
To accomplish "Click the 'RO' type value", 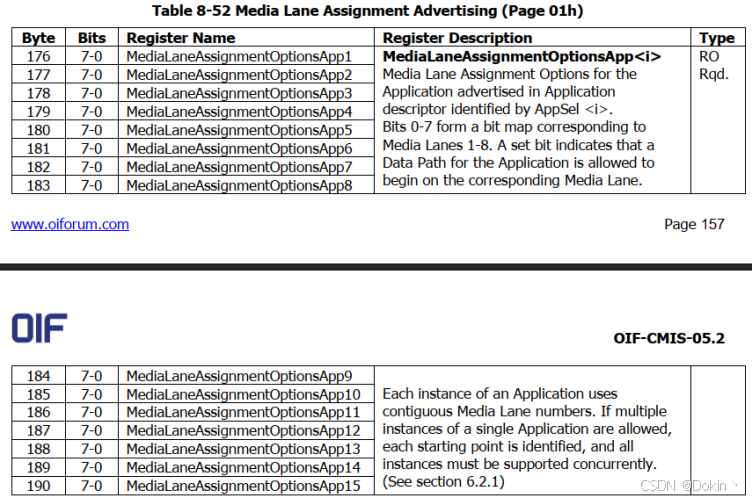I will click(709, 57).
